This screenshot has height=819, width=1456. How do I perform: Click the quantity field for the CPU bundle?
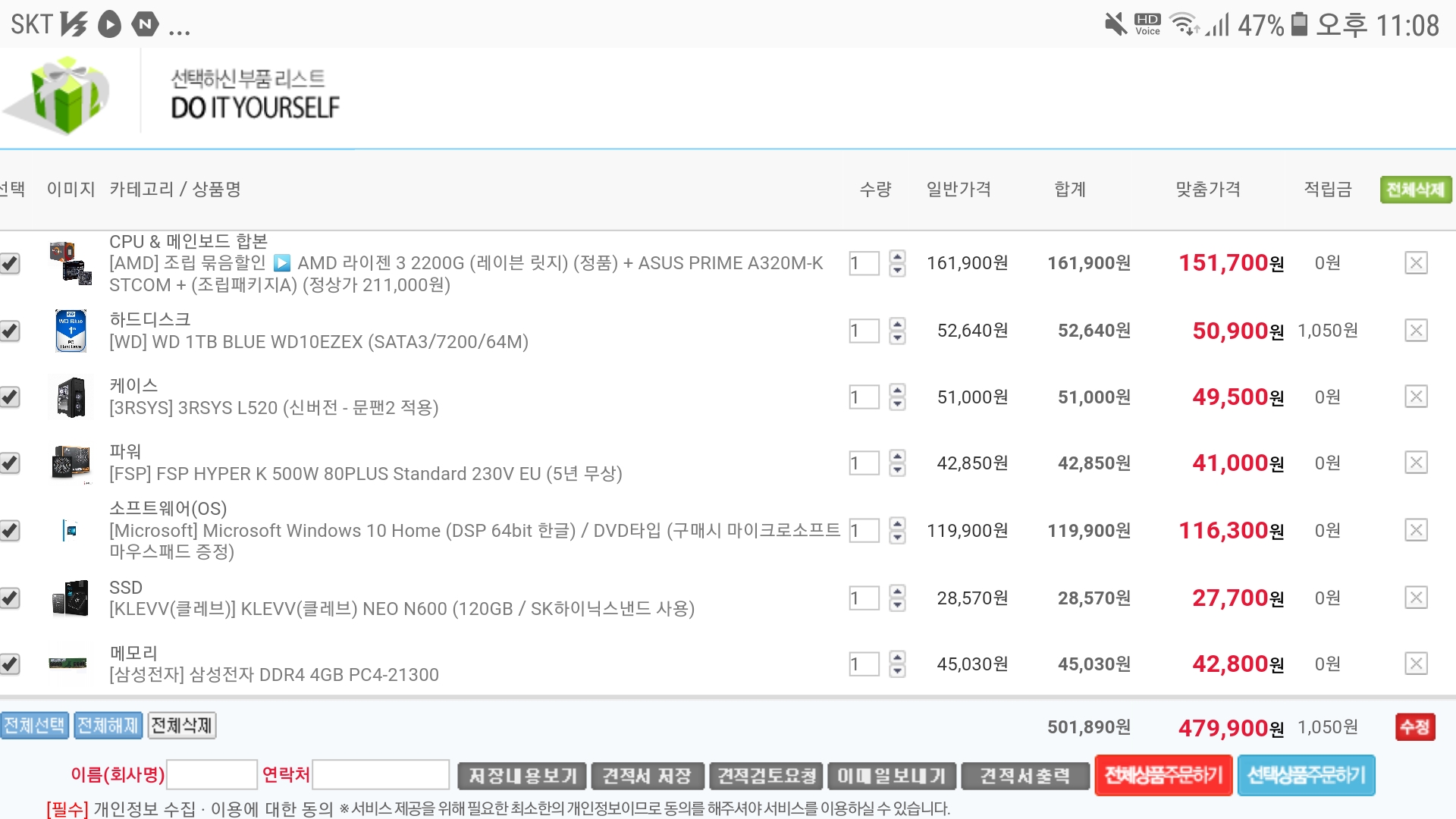[864, 263]
